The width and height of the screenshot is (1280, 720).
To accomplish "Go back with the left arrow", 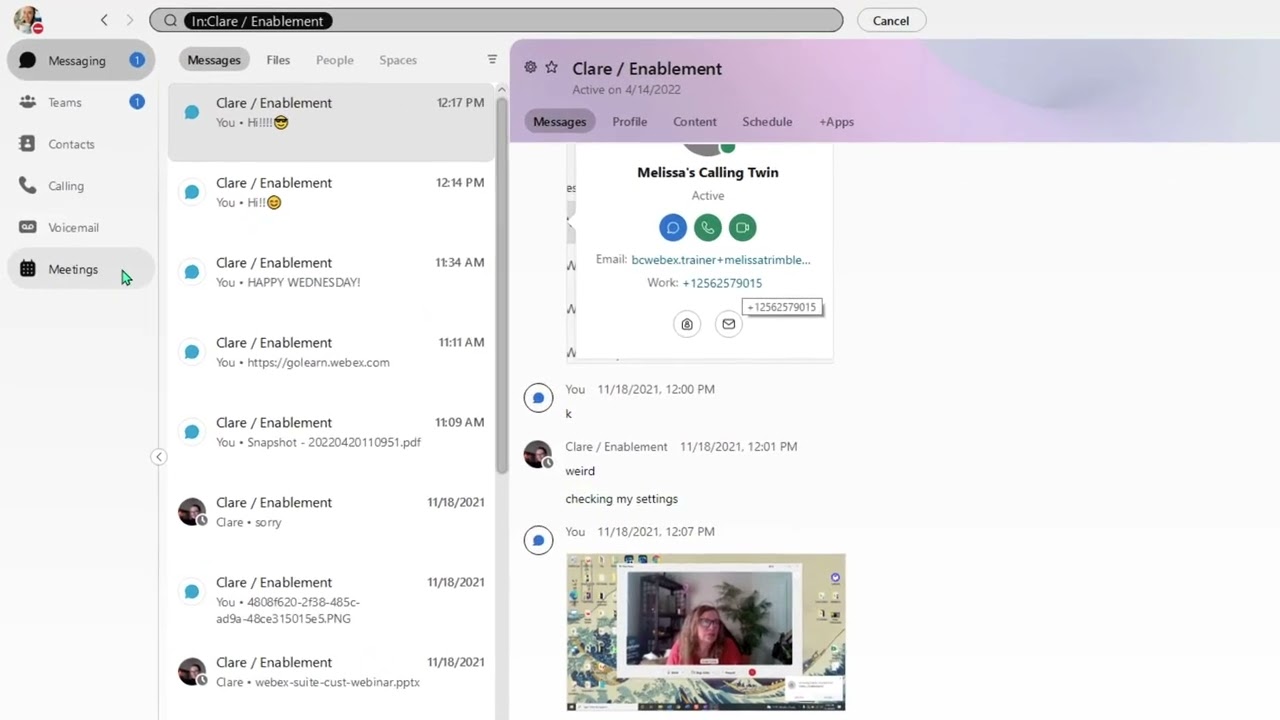I will coord(104,20).
